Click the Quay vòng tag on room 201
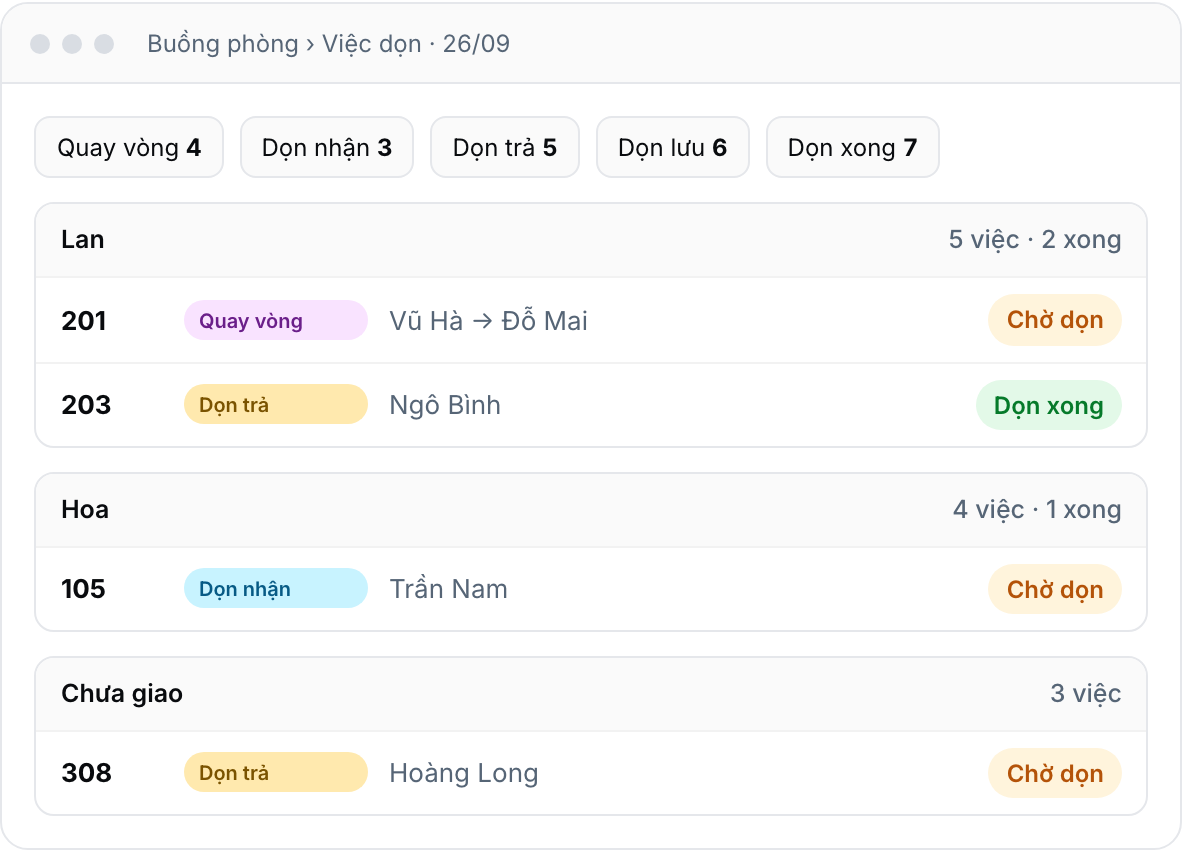1182x852 pixels. point(276,320)
